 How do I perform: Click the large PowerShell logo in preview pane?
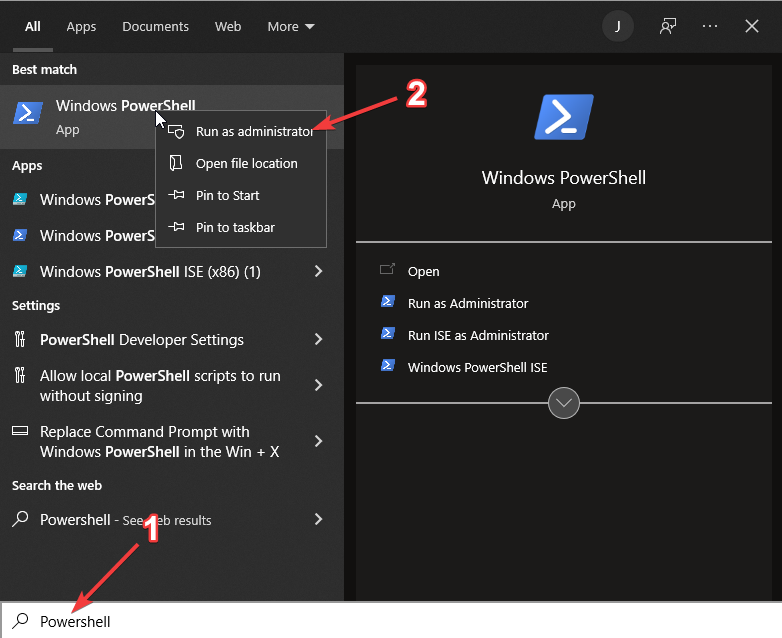pyautogui.click(x=564, y=117)
